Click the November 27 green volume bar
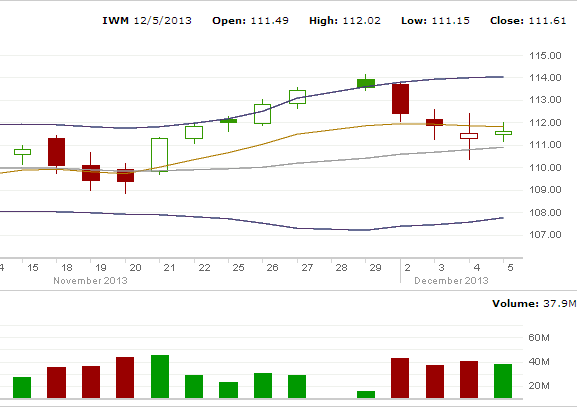The image size is (585, 408). (297, 387)
